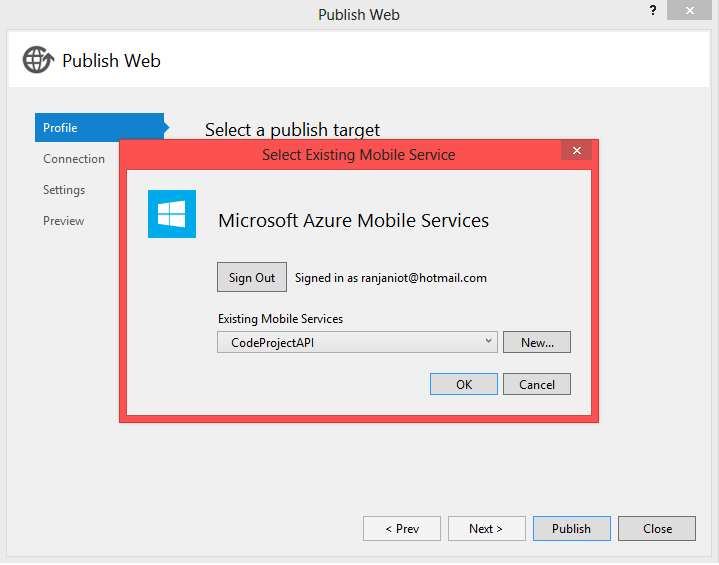Click the 'Existing Mobile Services' label
Screen dimensions: 719x565
[280, 319]
